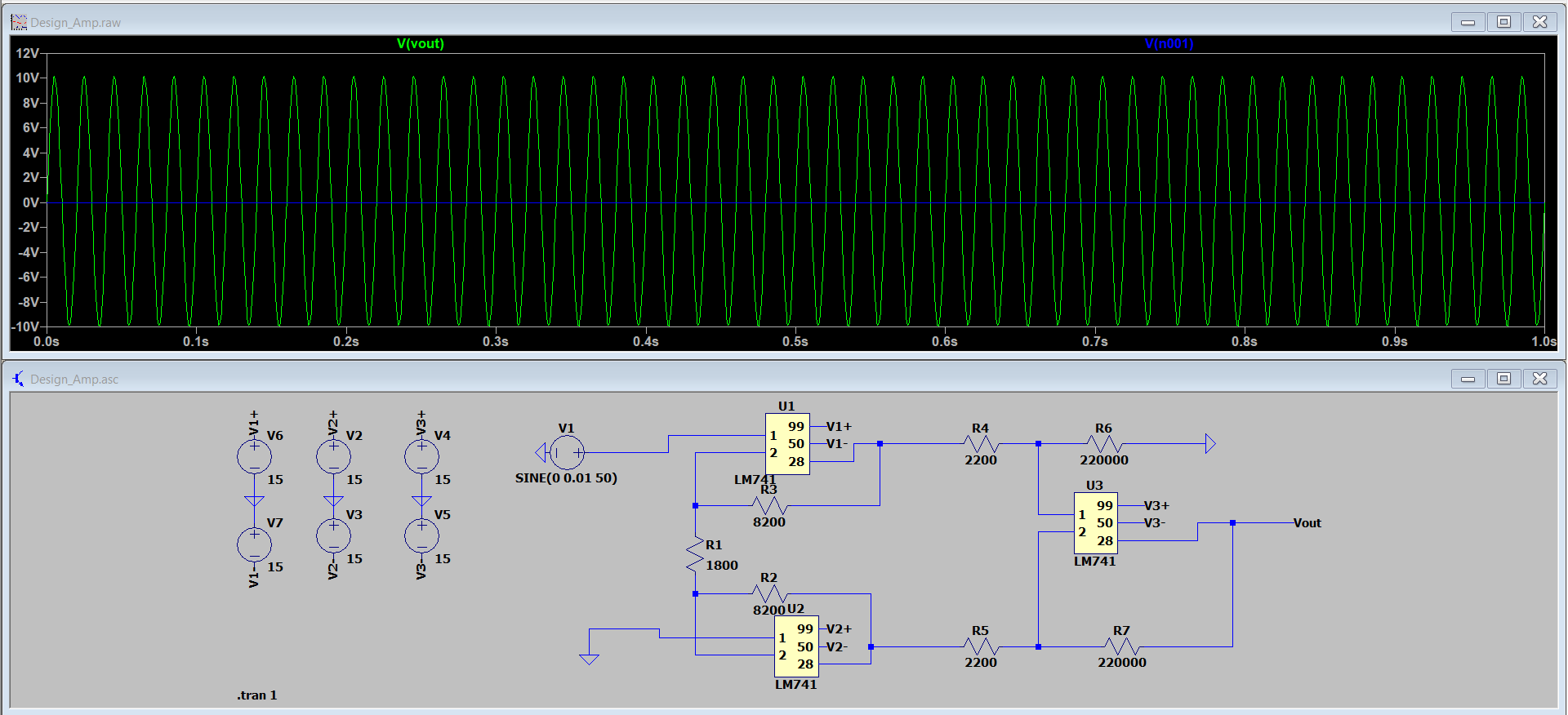Click the 220000 value of R6
Image resolution: width=1568 pixels, height=715 pixels.
(1104, 460)
